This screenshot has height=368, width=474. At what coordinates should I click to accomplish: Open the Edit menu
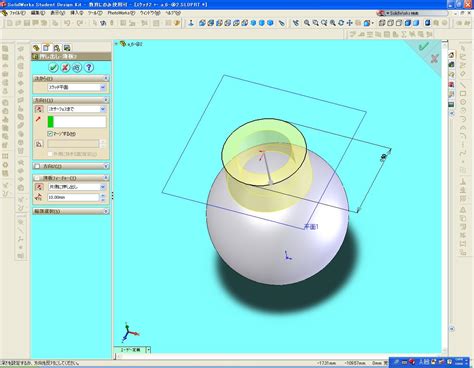[38, 13]
